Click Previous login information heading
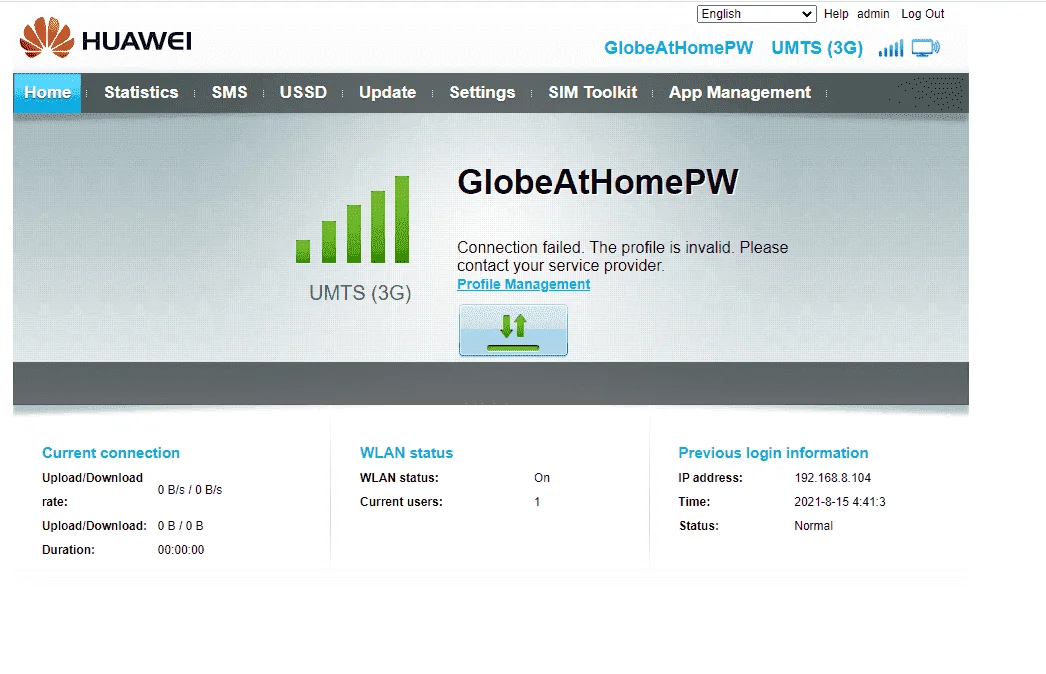This screenshot has height=674, width=1046. pos(773,453)
